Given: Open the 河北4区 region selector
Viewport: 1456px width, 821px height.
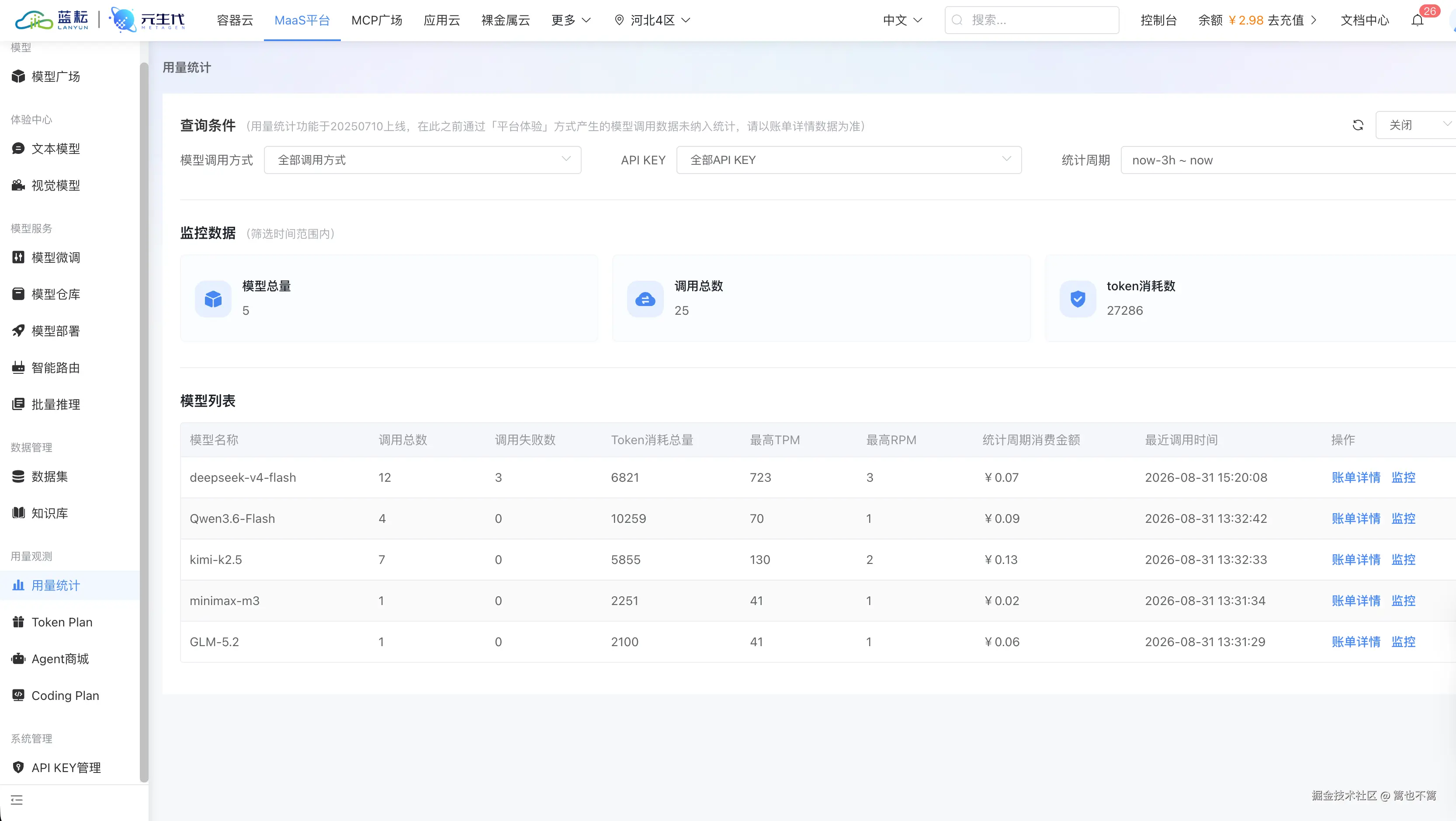Looking at the screenshot, I should tap(653, 21).
